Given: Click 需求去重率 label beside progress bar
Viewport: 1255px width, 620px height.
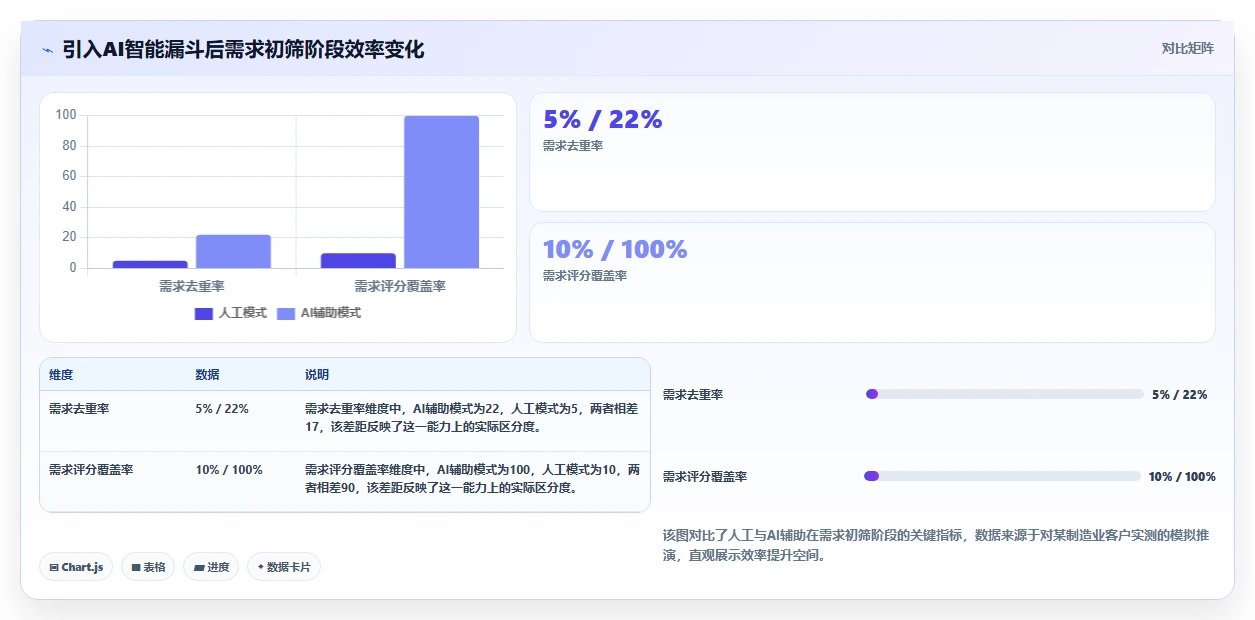Looking at the screenshot, I should coord(693,395).
